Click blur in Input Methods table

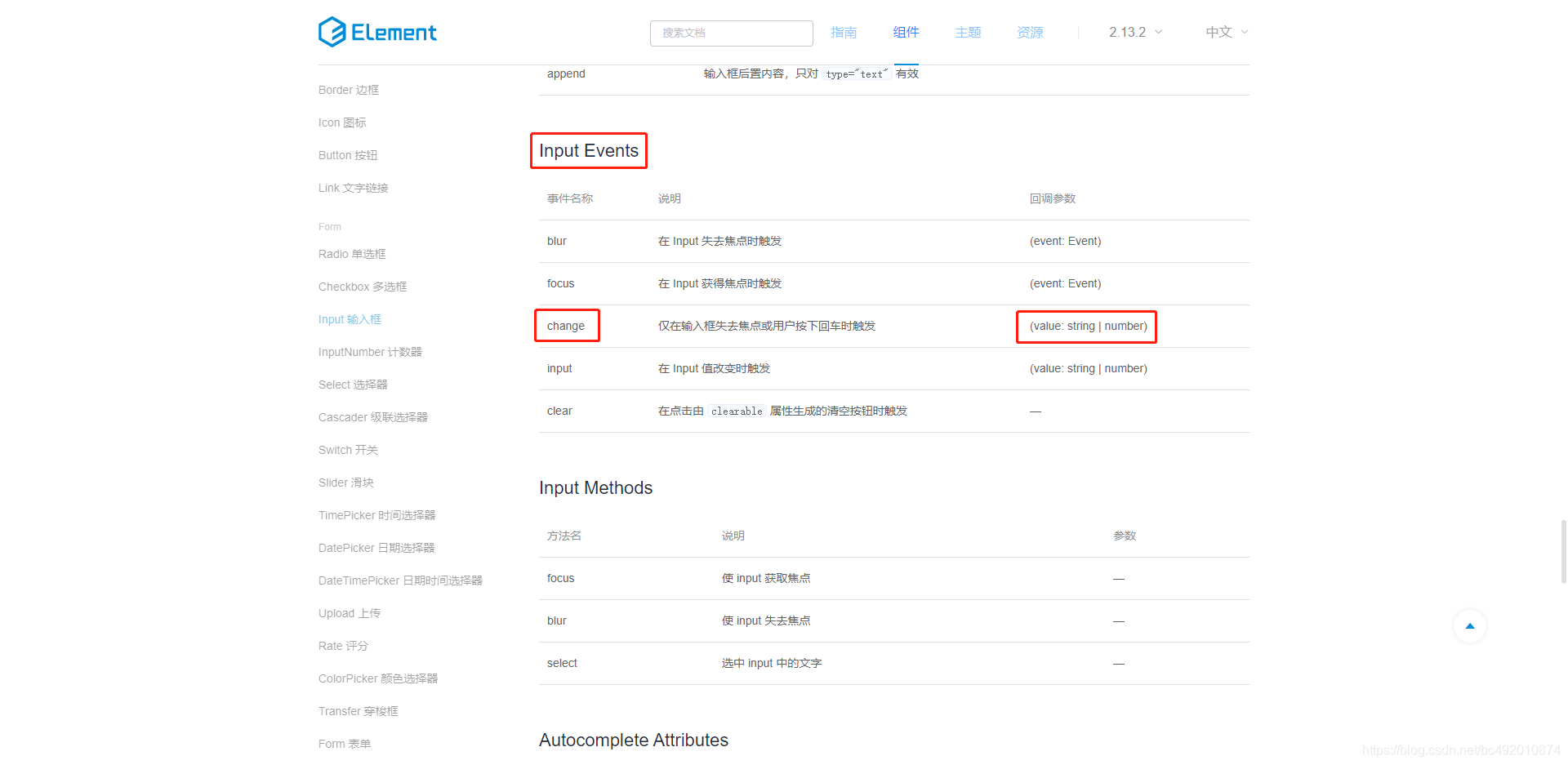click(x=557, y=620)
